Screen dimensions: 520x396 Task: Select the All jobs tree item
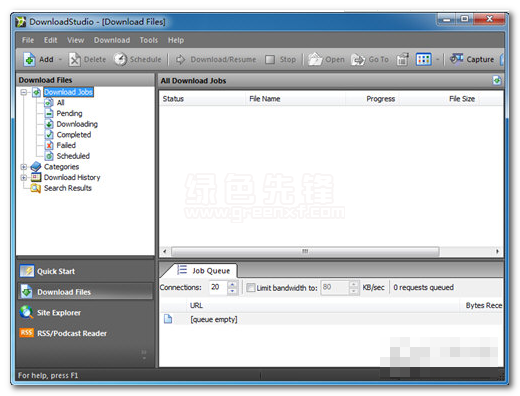coord(60,103)
